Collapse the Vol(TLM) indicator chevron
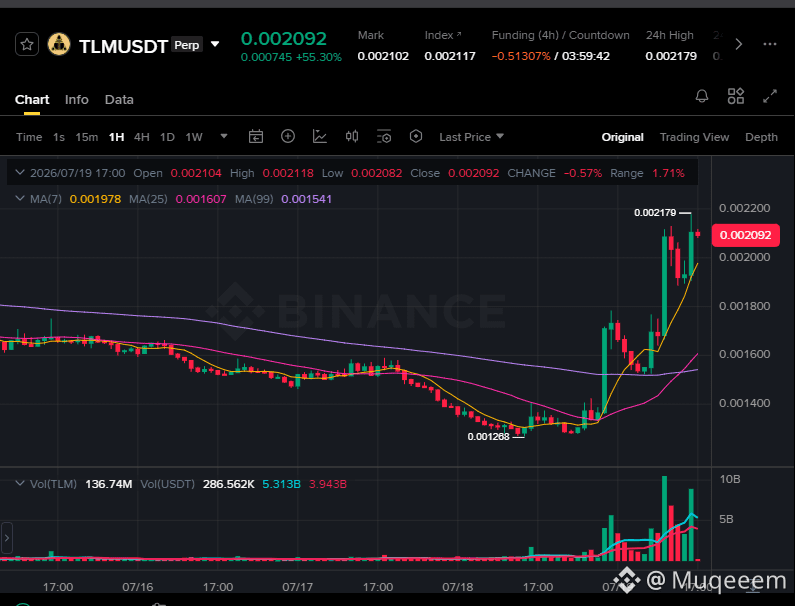The height and width of the screenshot is (606, 795). tap(20, 483)
